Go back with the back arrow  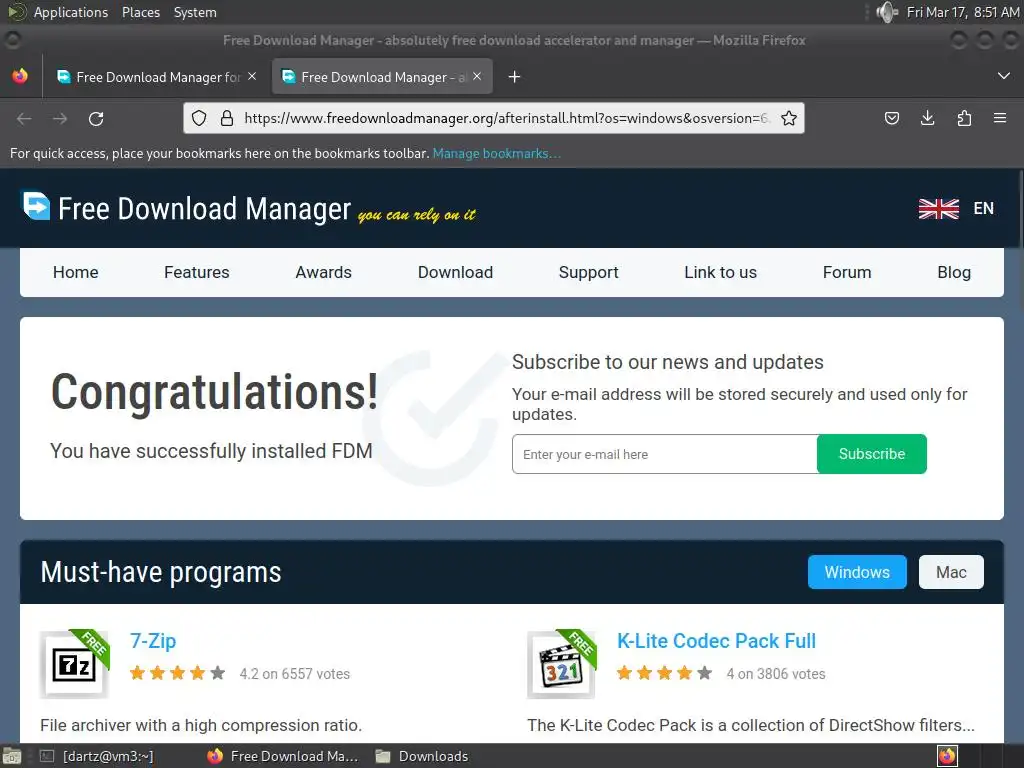pos(24,119)
